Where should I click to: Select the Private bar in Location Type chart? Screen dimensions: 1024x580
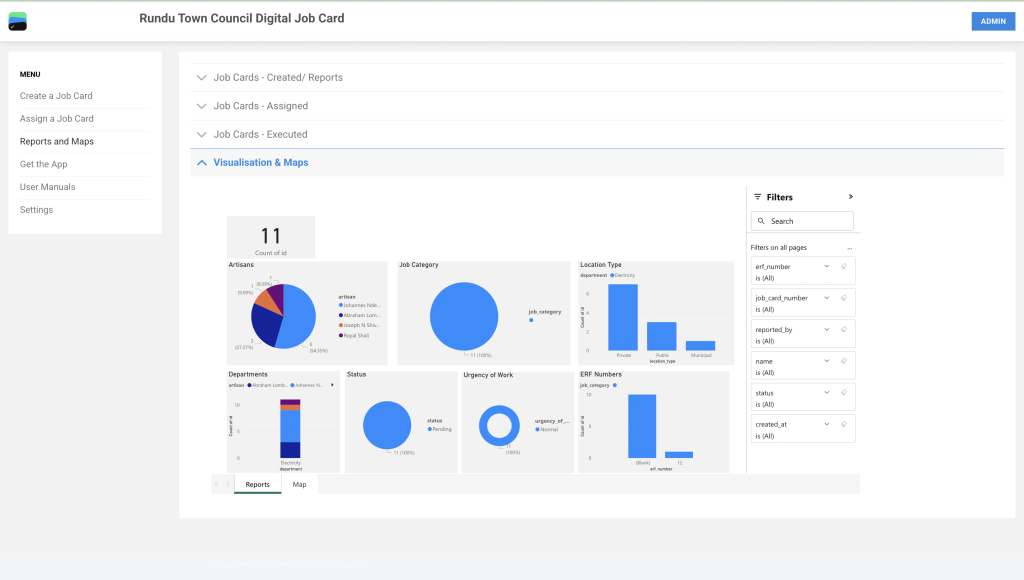(x=623, y=317)
